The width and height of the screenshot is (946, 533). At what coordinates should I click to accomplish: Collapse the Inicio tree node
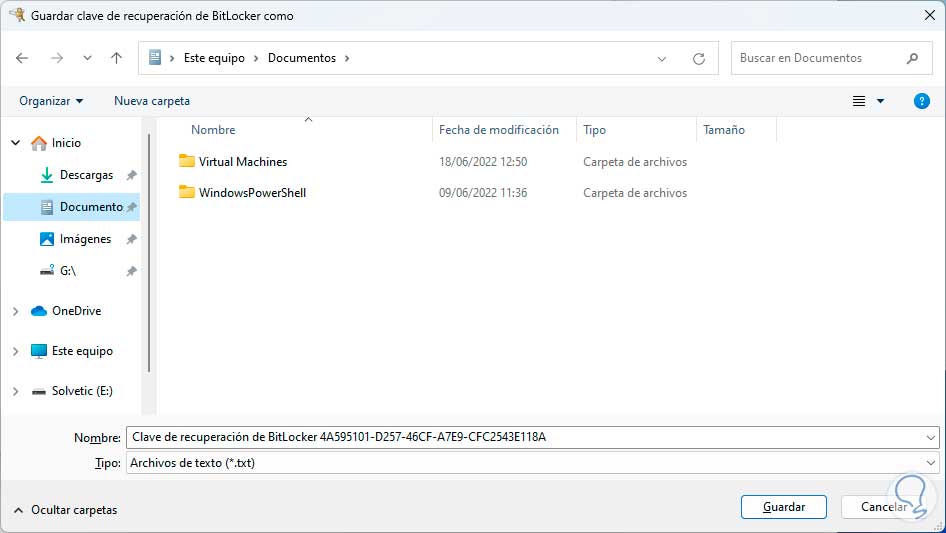16,143
